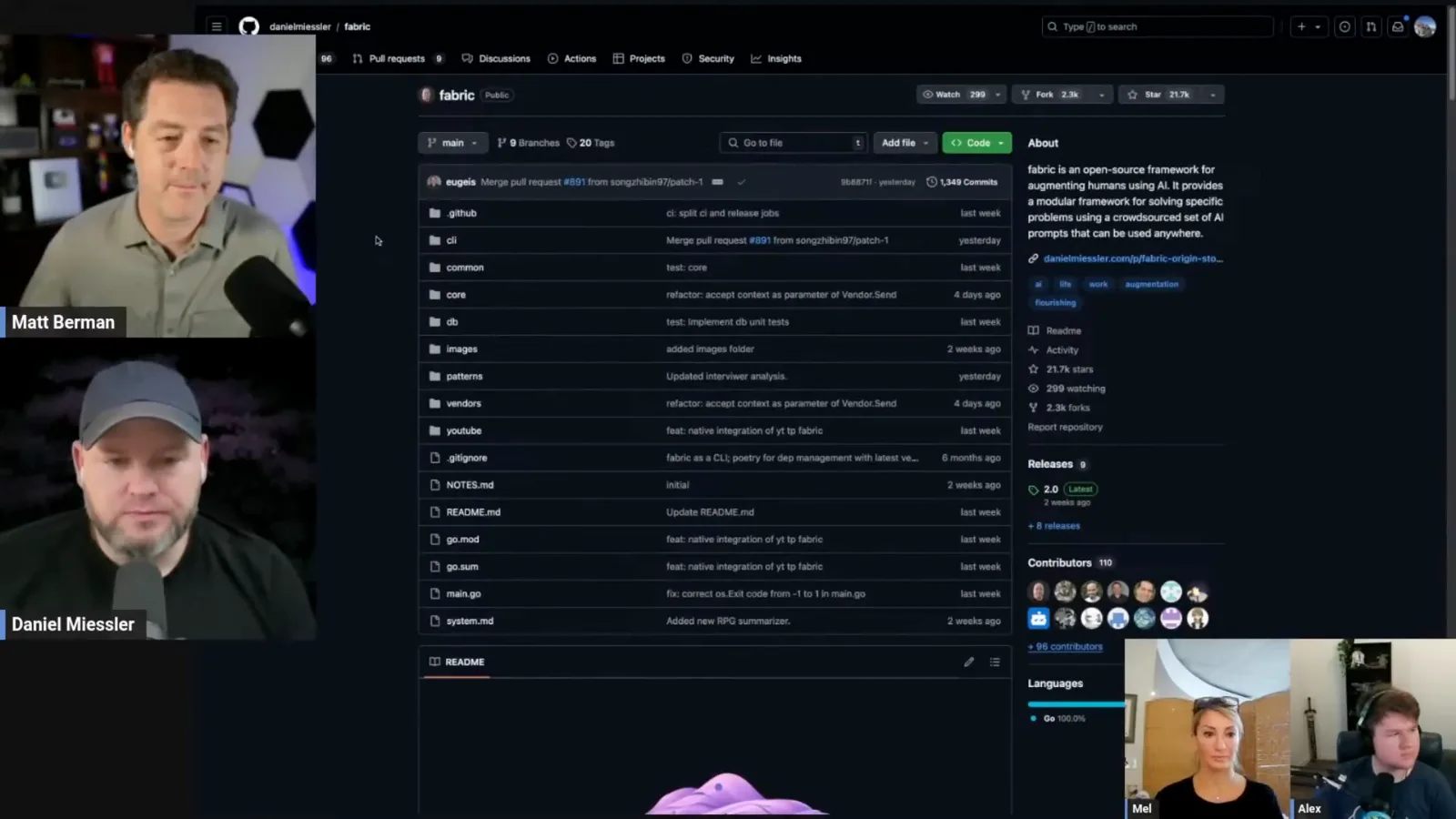
Task: Click the Type / to search box
Action: tap(1157, 26)
